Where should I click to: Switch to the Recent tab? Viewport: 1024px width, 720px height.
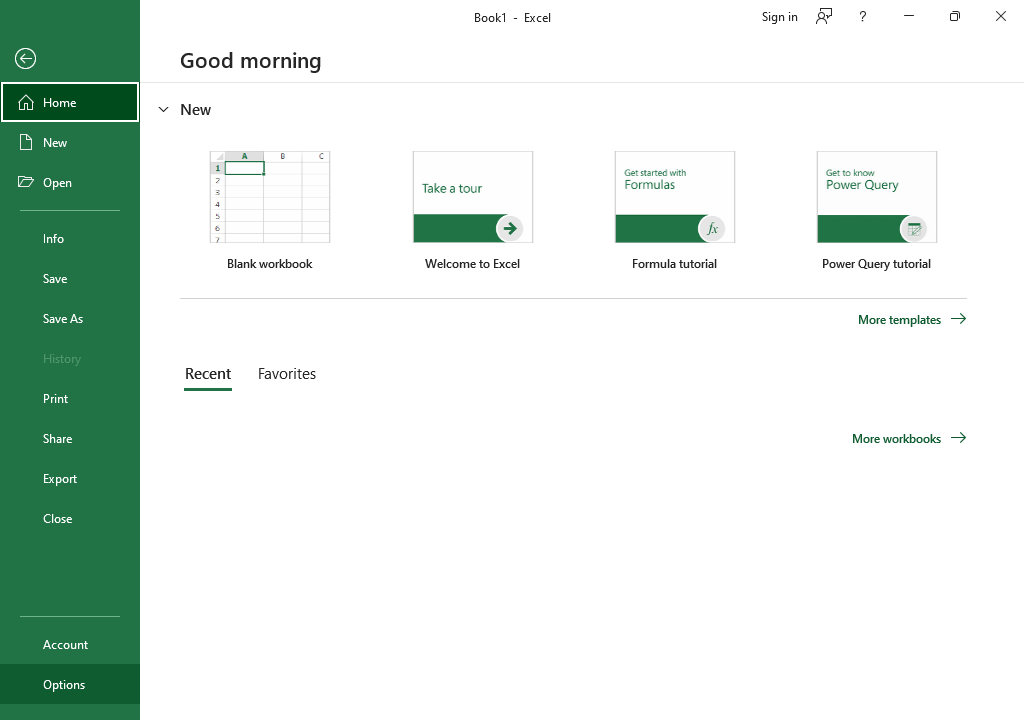208,374
